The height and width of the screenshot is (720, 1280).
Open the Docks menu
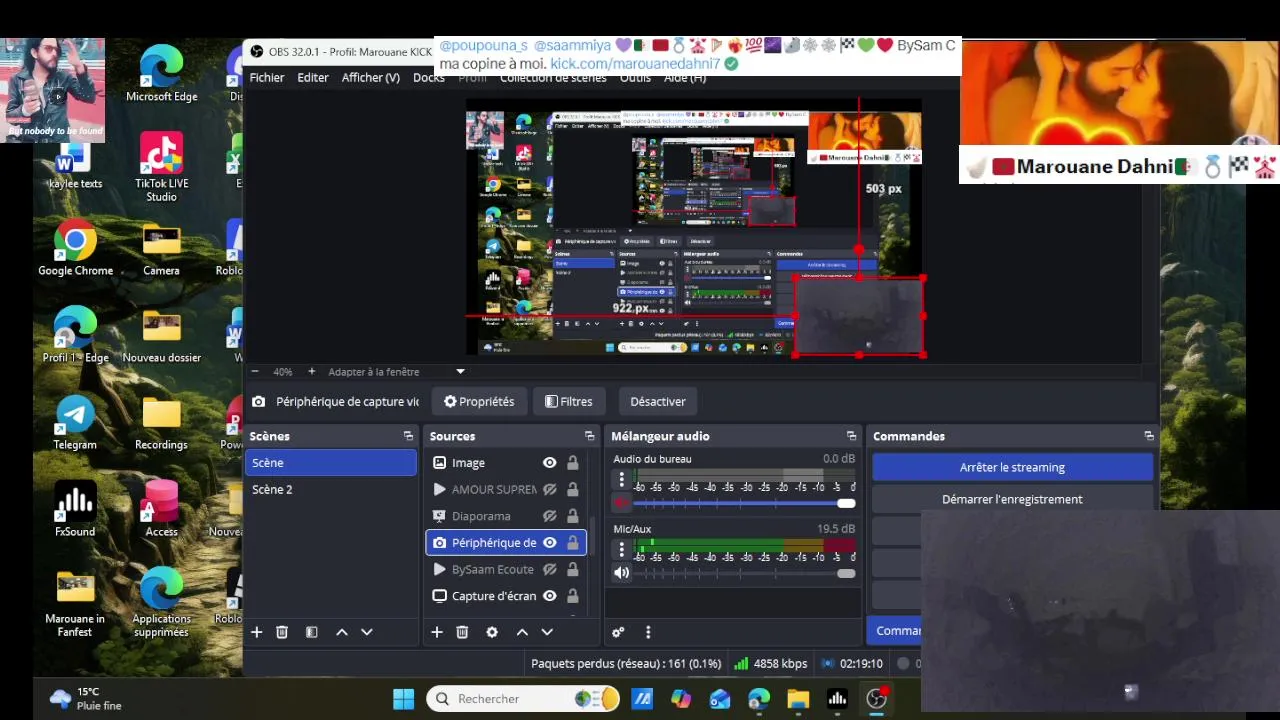(x=428, y=77)
